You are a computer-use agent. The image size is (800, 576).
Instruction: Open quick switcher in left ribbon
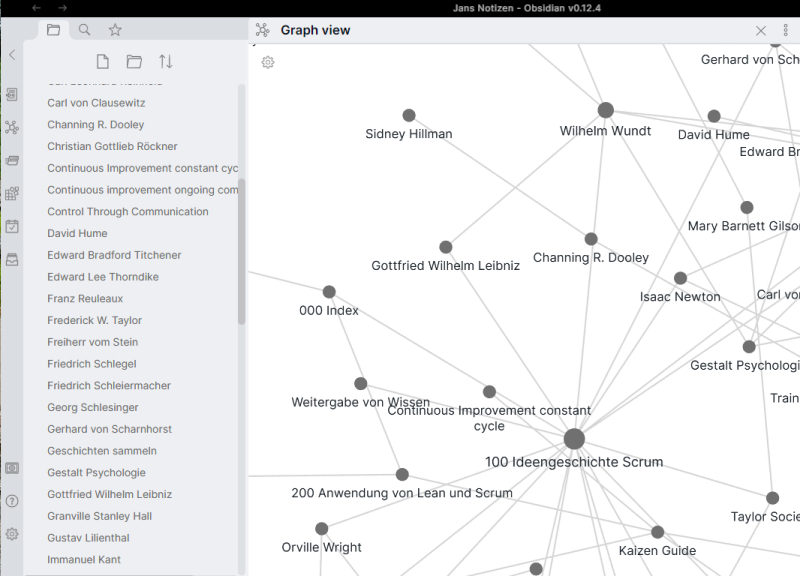(x=12, y=95)
